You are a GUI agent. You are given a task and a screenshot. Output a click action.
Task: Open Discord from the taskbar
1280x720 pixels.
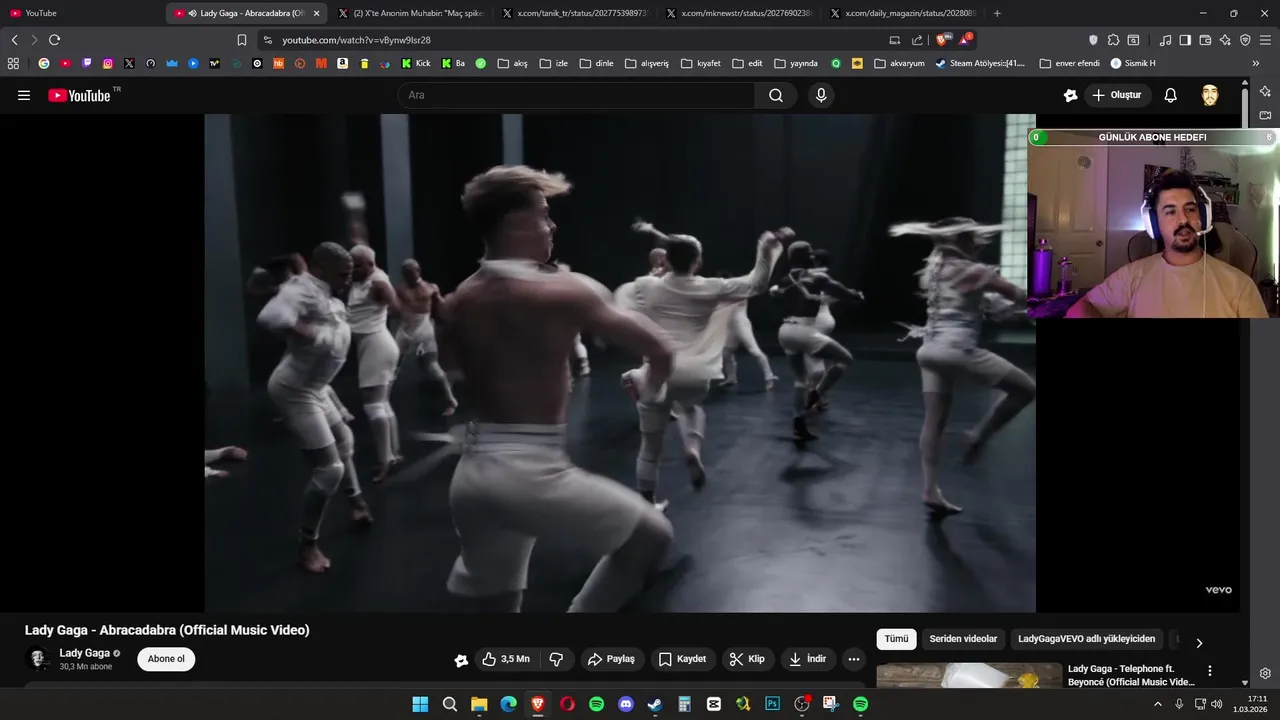(626, 704)
